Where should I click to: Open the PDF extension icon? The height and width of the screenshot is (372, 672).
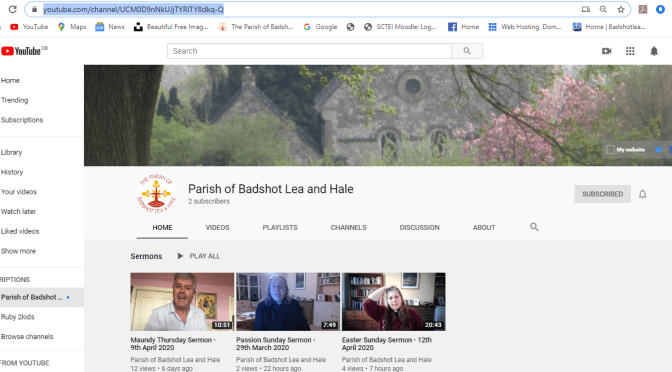click(x=642, y=9)
